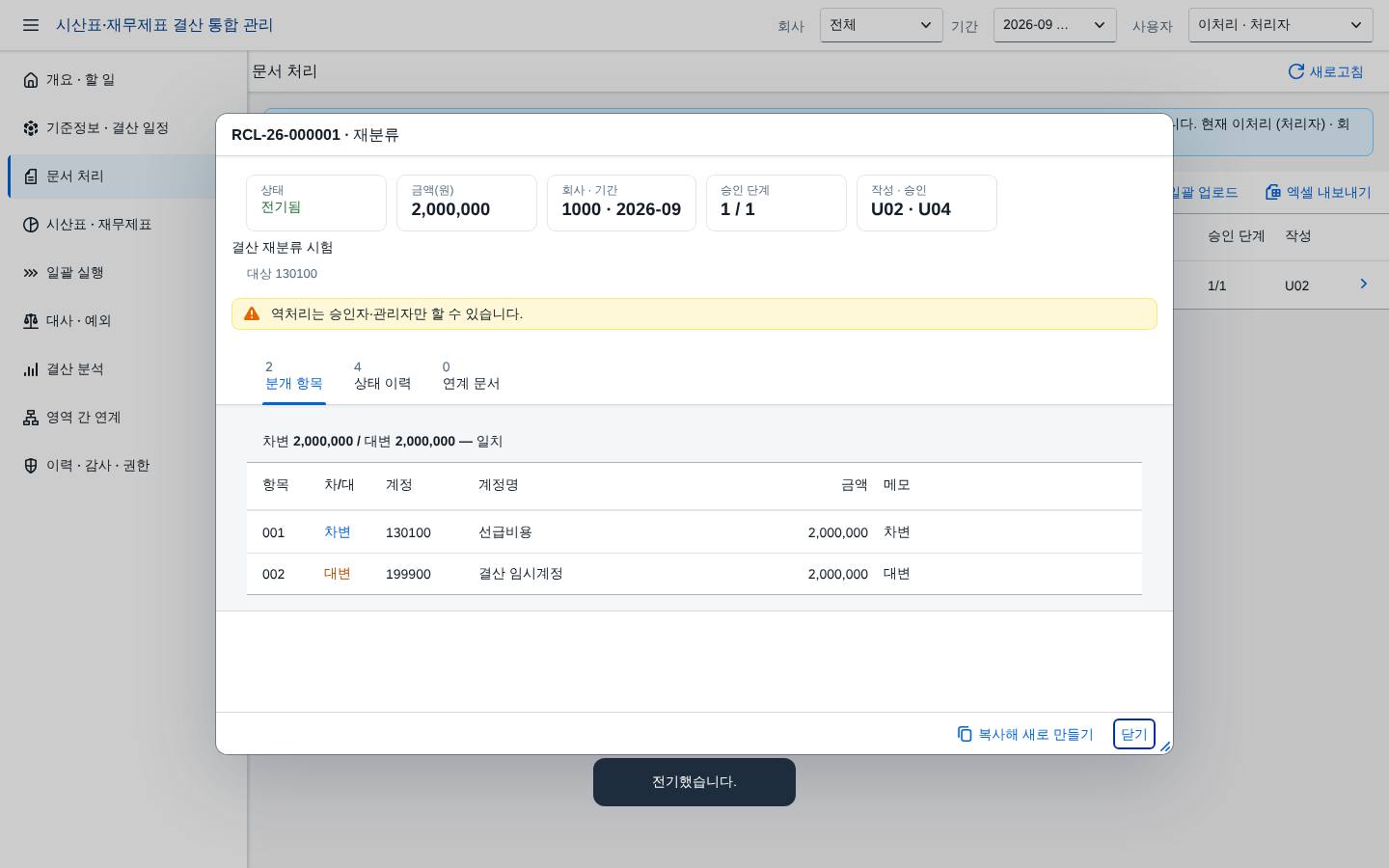The image size is (1389, 868).
Task: Click the warning triangle icon in the alert
Action: (252, 313)
